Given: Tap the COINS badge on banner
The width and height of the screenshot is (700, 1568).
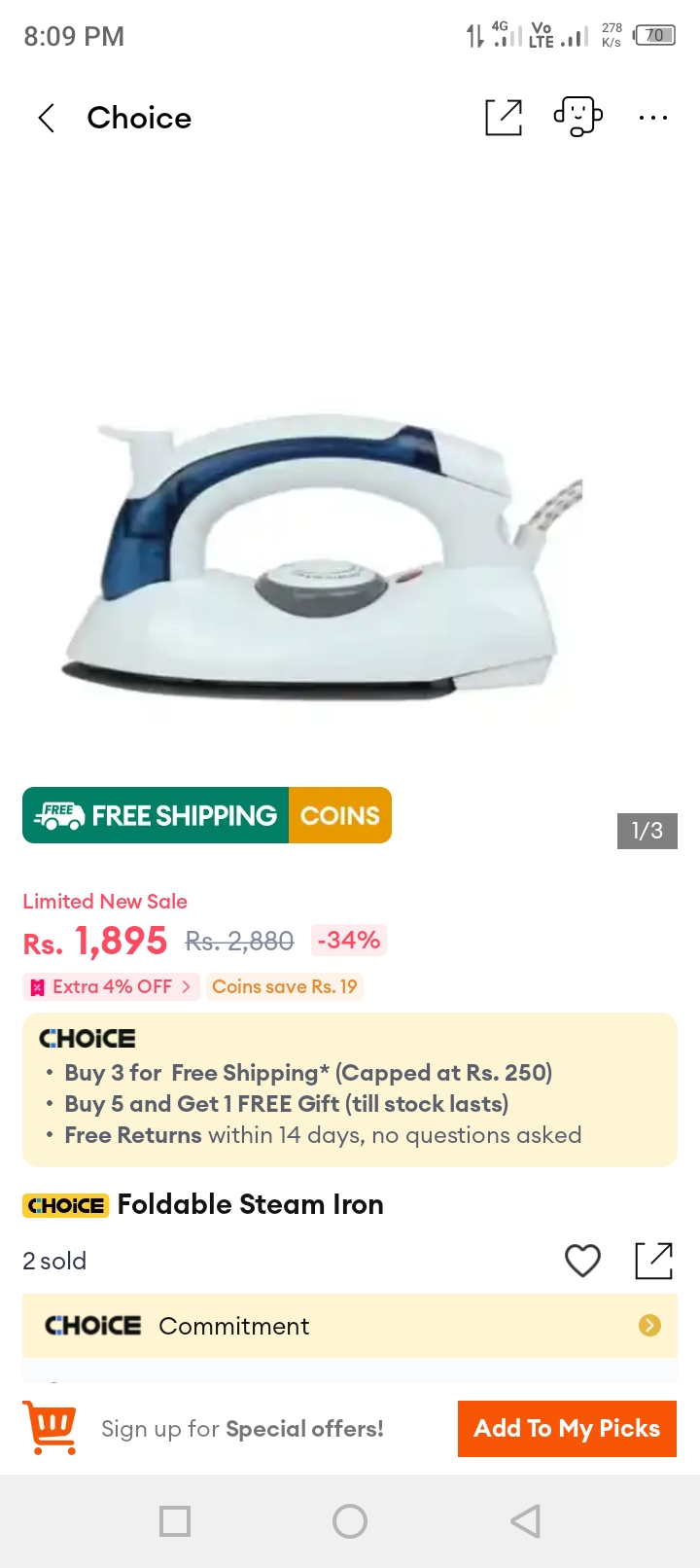Looking at the screenshot, I should tap(340, 815).
